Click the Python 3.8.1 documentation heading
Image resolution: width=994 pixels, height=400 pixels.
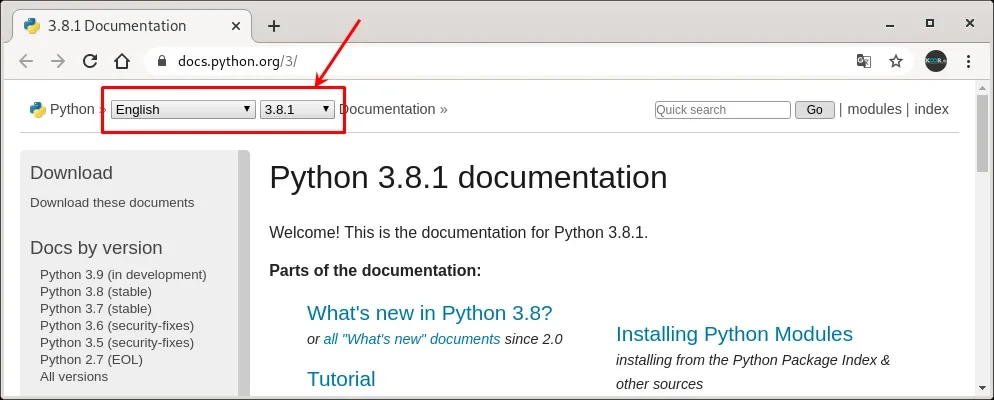point(468,177)
